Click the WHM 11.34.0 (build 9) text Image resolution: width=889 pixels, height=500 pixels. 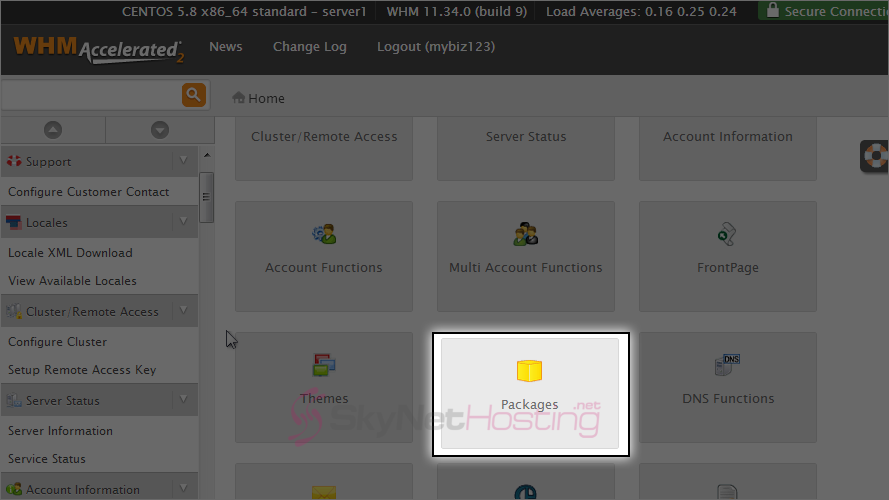[457, 11]
